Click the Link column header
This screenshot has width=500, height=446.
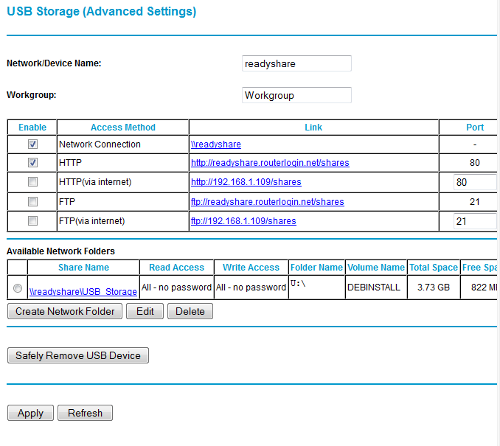click(x=313, y=127)
